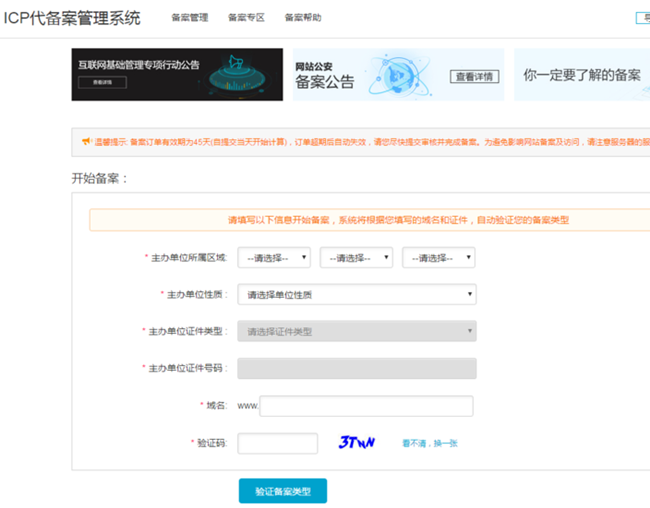Click the partially visible button at top right

coord(643,18)
